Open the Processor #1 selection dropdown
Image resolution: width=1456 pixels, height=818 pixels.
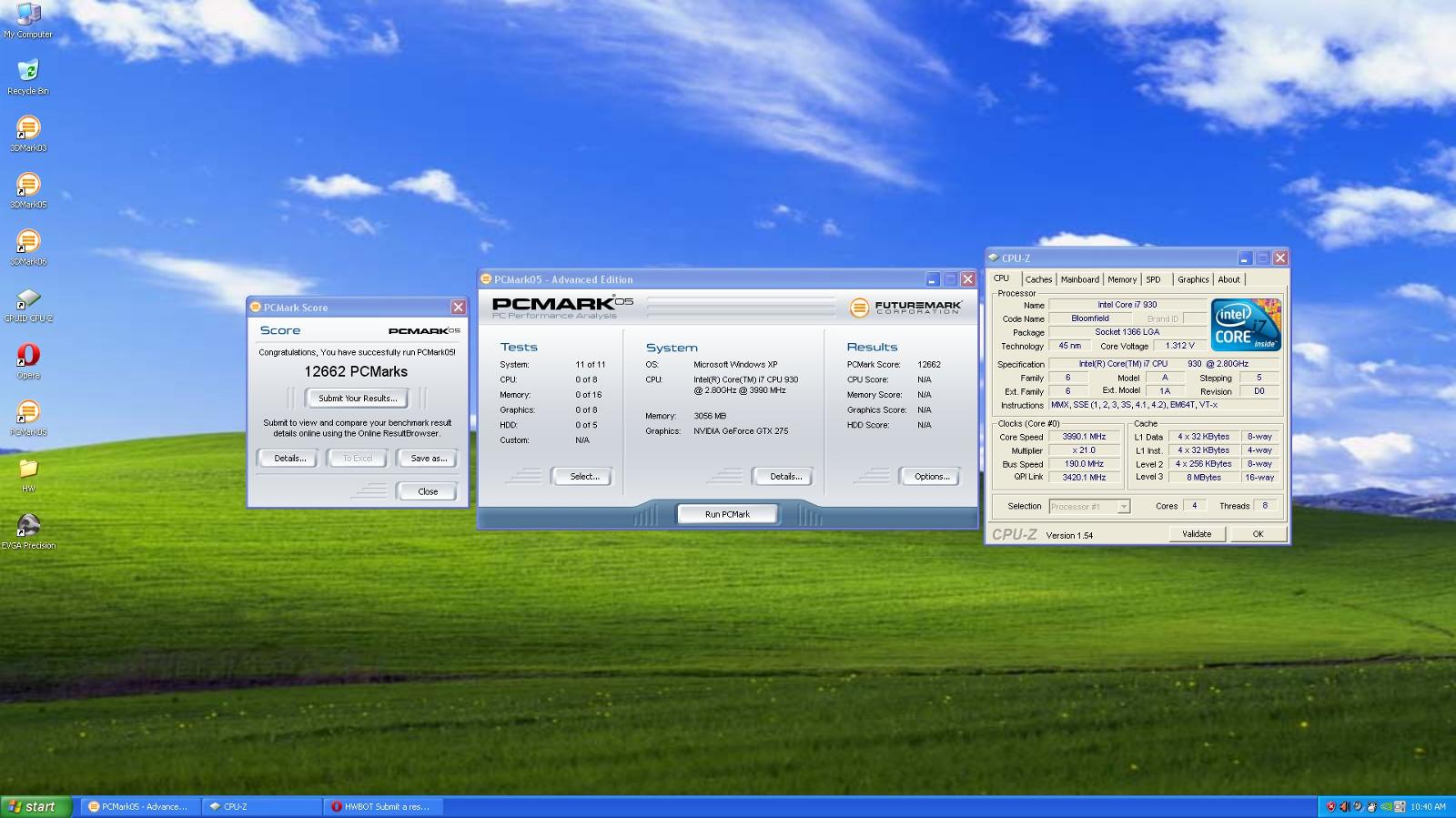coord(1089,507)
